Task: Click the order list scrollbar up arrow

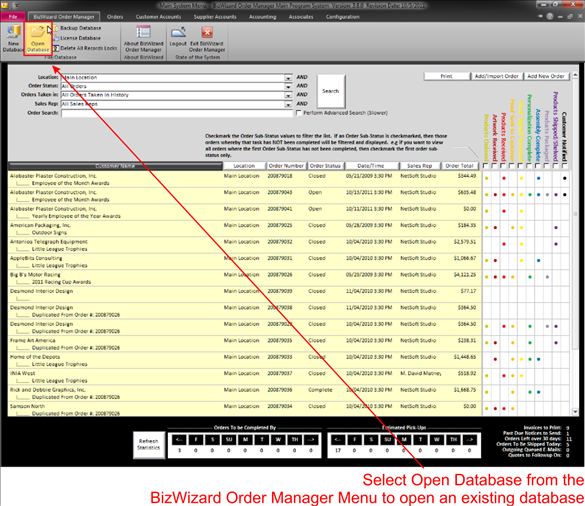Action: click(575, 76)
